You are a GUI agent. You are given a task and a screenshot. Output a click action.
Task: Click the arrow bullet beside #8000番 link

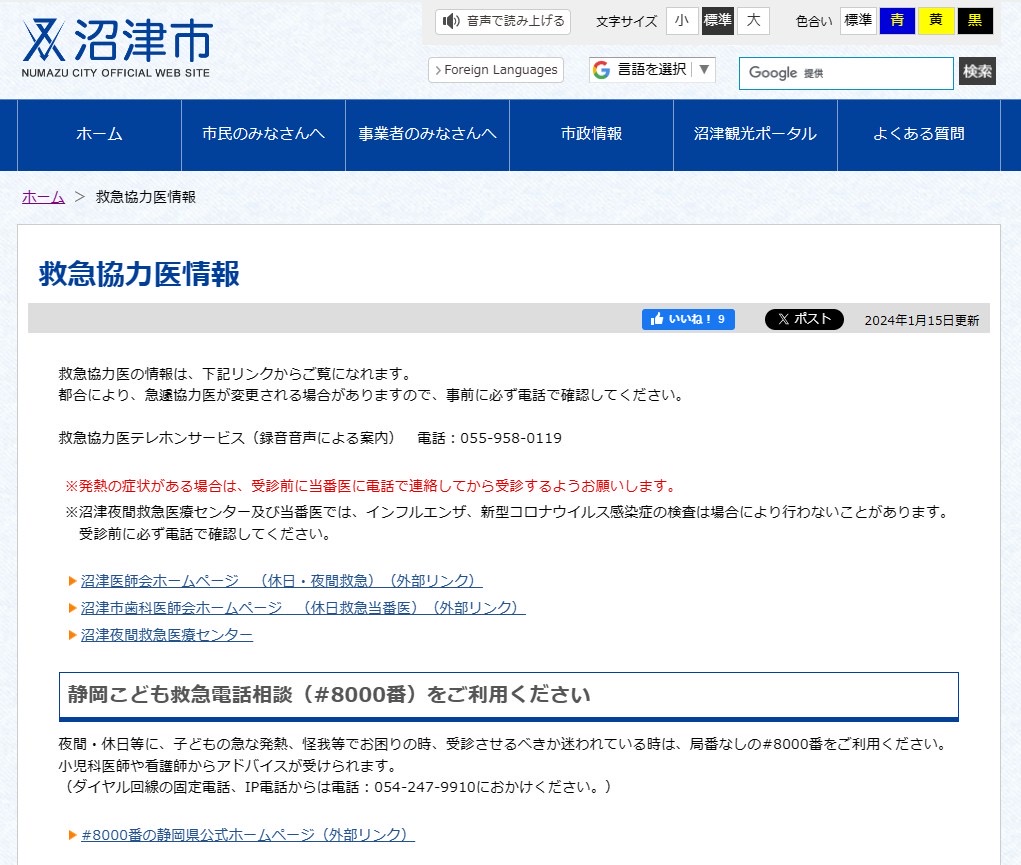pyautogui.click(x=73, y=835)
